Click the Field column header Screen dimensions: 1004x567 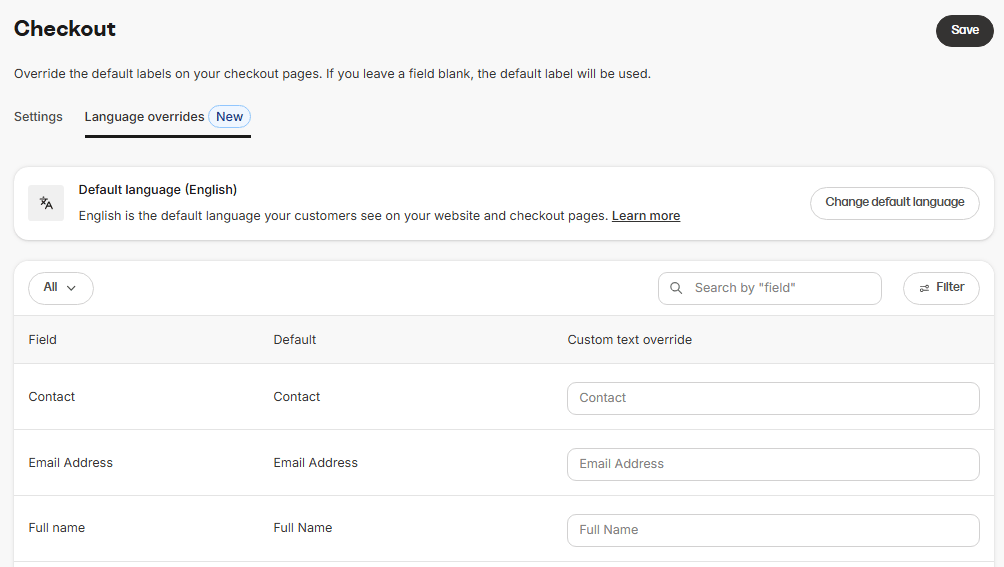(x=42, y=340)
